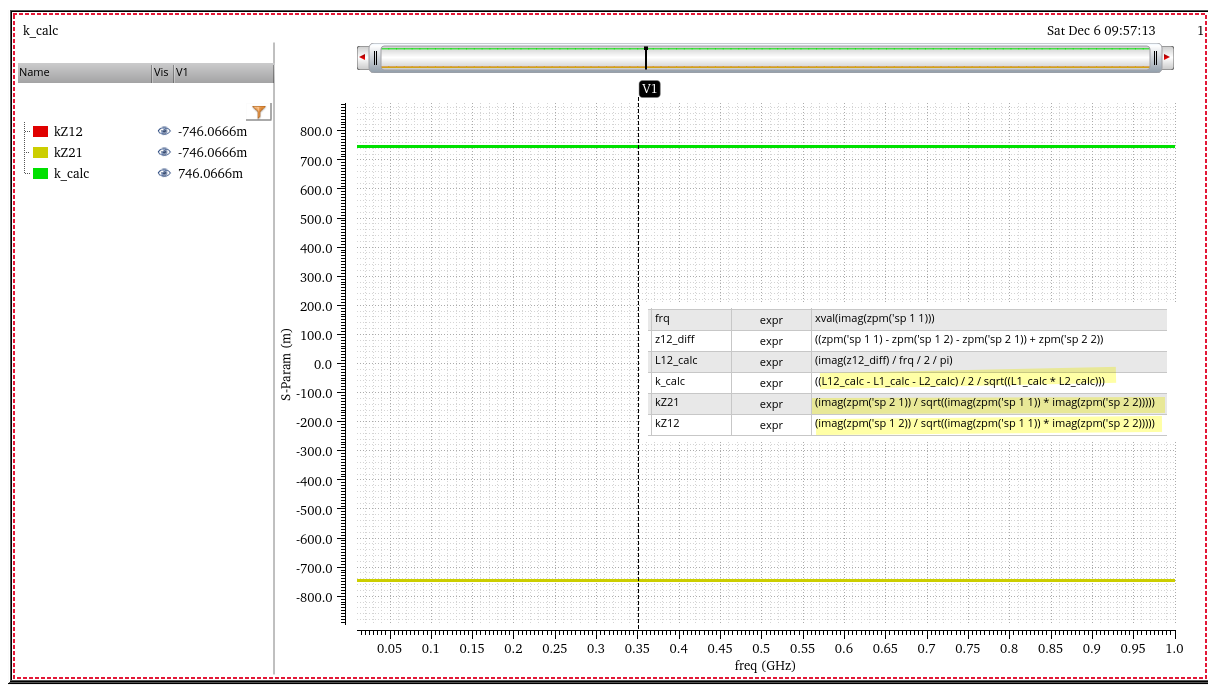Click the right red scroll arrow
This screenshot has height=691, width=1214.
[x=1167, y=58]
